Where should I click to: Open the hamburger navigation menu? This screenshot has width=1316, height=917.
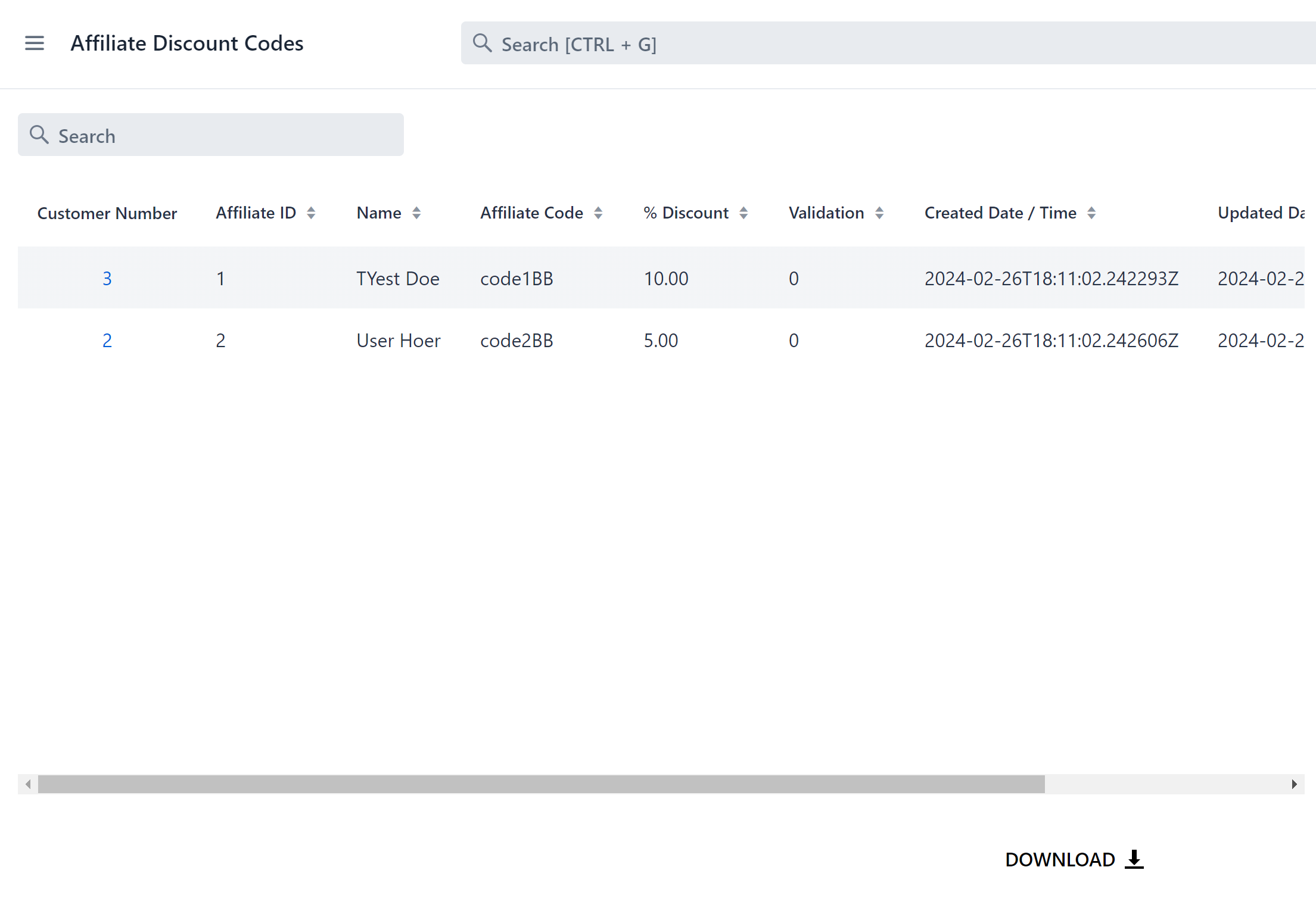[35, 43]
